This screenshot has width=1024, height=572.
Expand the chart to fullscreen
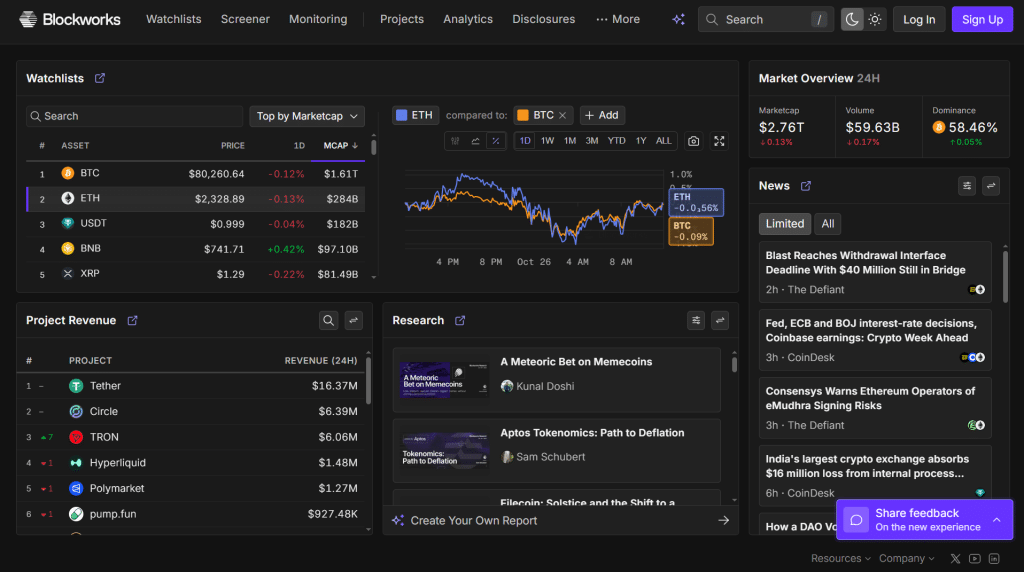pos(719,141)
